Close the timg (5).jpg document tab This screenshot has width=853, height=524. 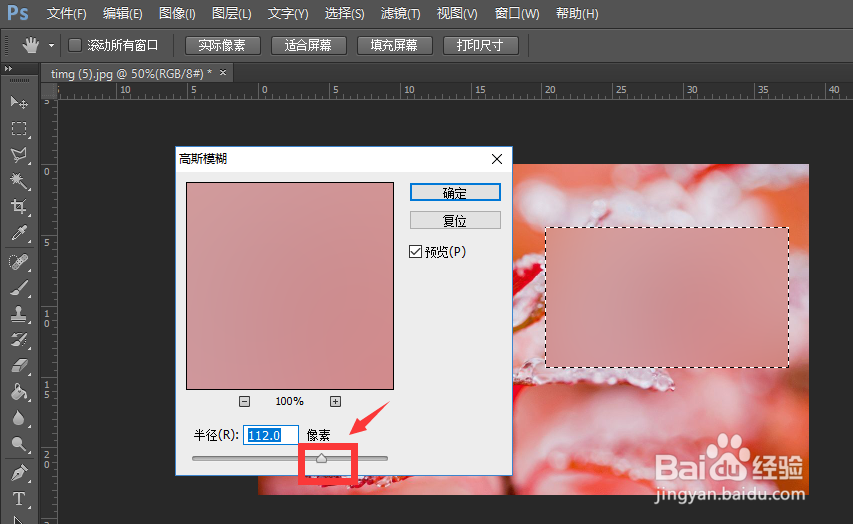tap(223, 72)
